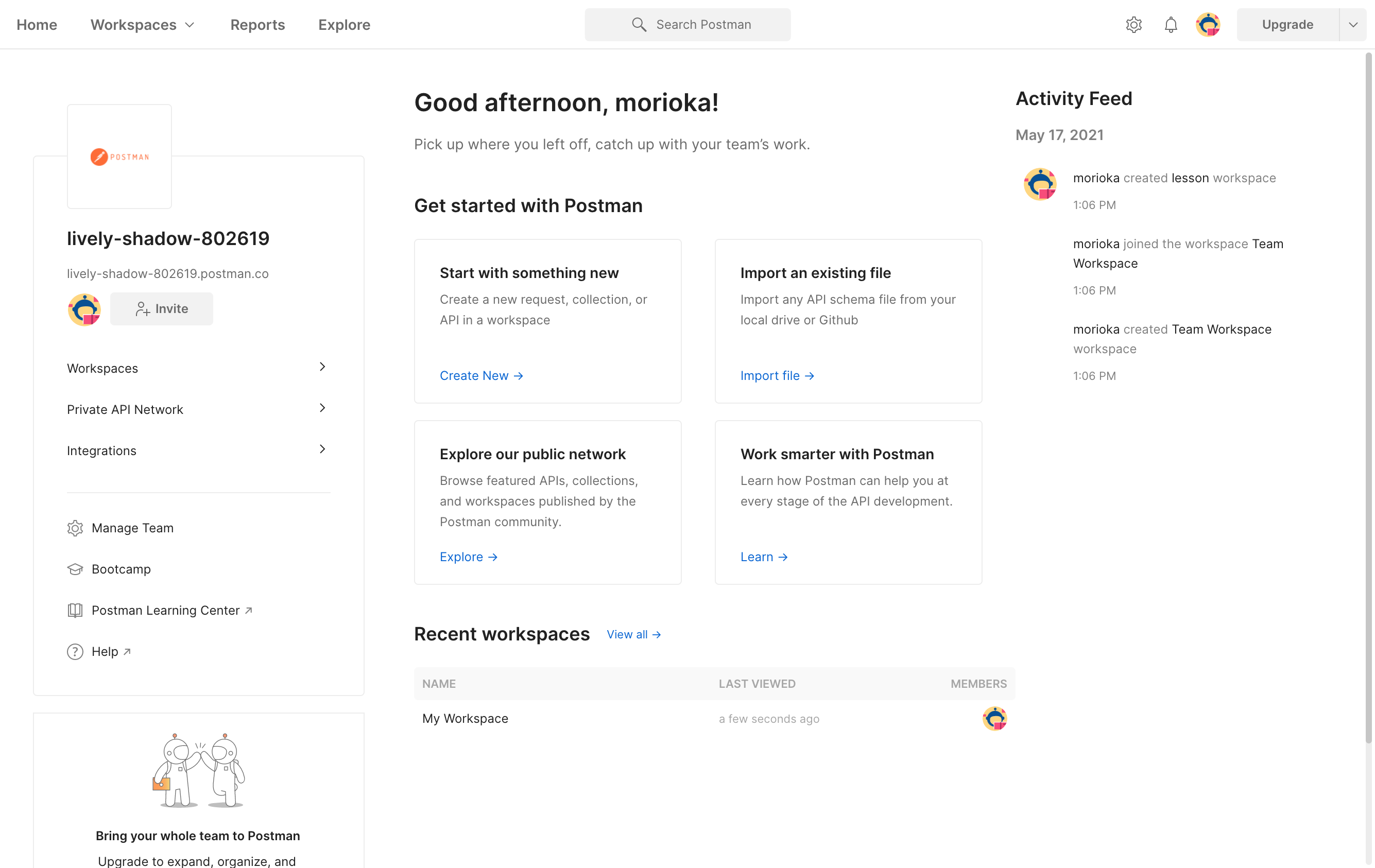Expand the Private API Network chevron
Screen dimensions: 1375x868
pos(322,408)
